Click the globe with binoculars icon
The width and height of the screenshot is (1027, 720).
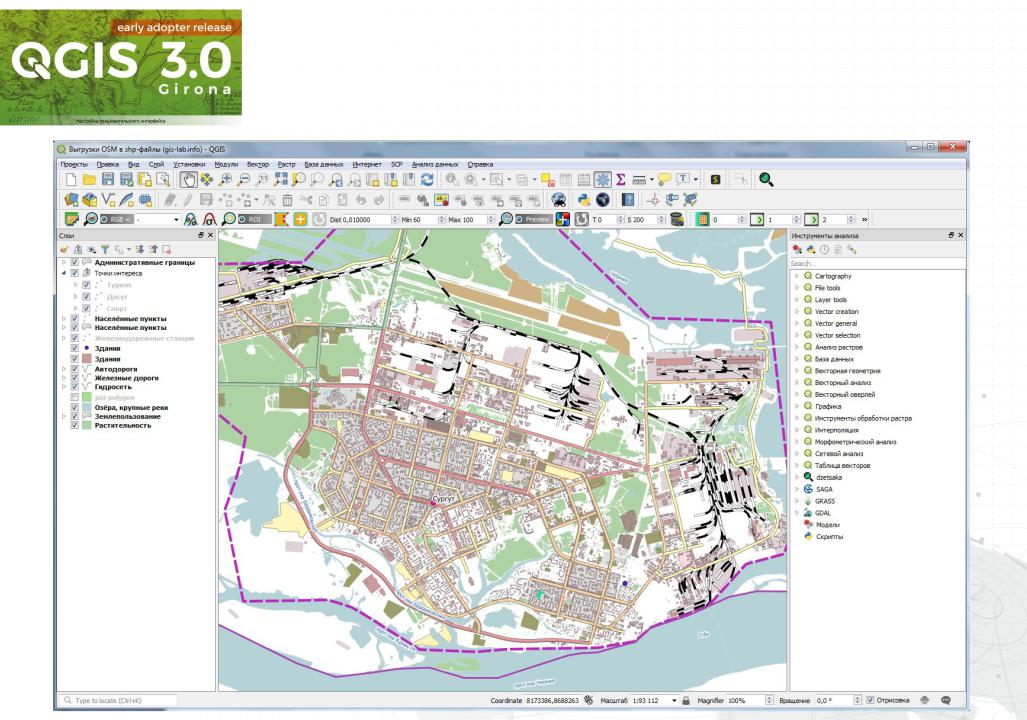(558, 200)
